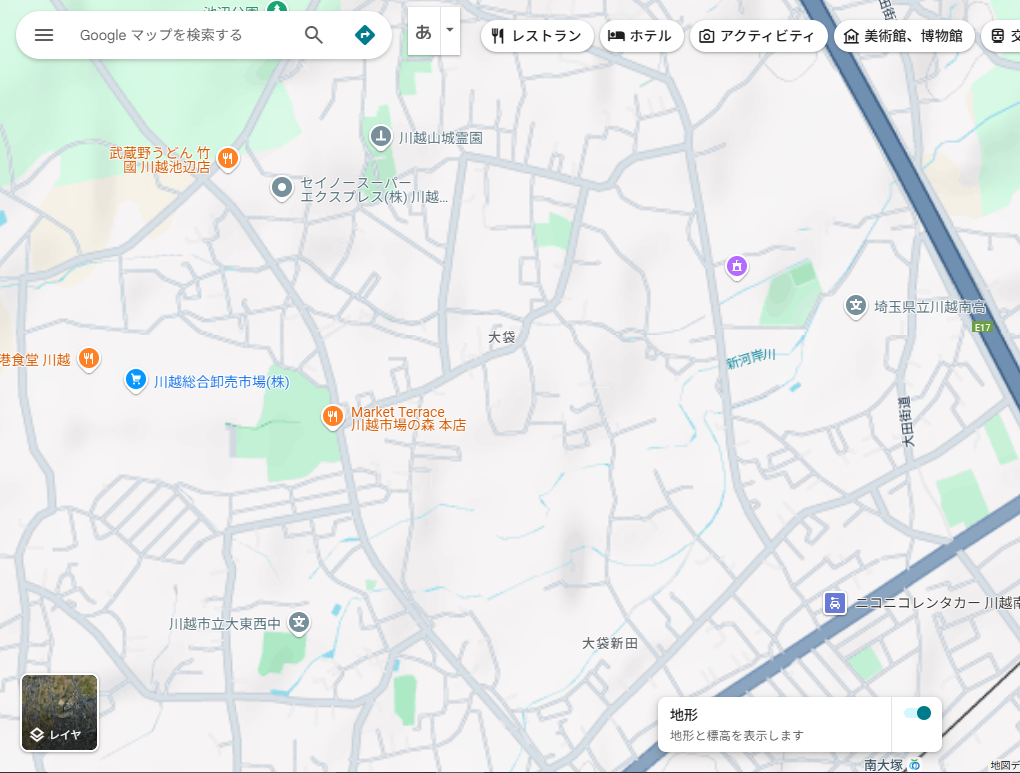Click the 埼玉県立川越南高 school icon
1020x773 pixels.
(854, 307)
